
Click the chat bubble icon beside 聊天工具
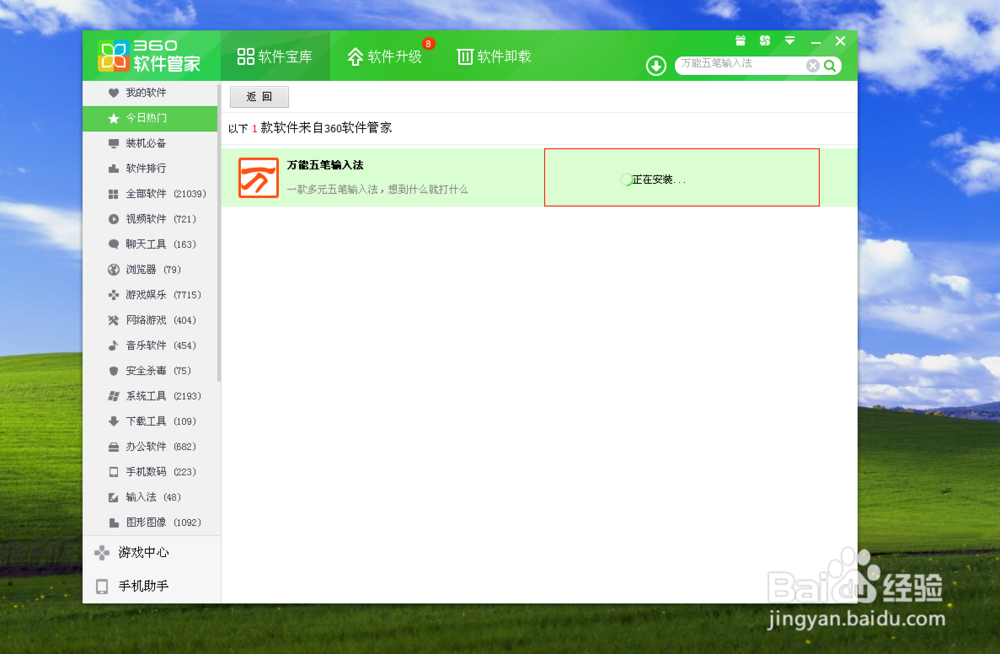(114, 244)
